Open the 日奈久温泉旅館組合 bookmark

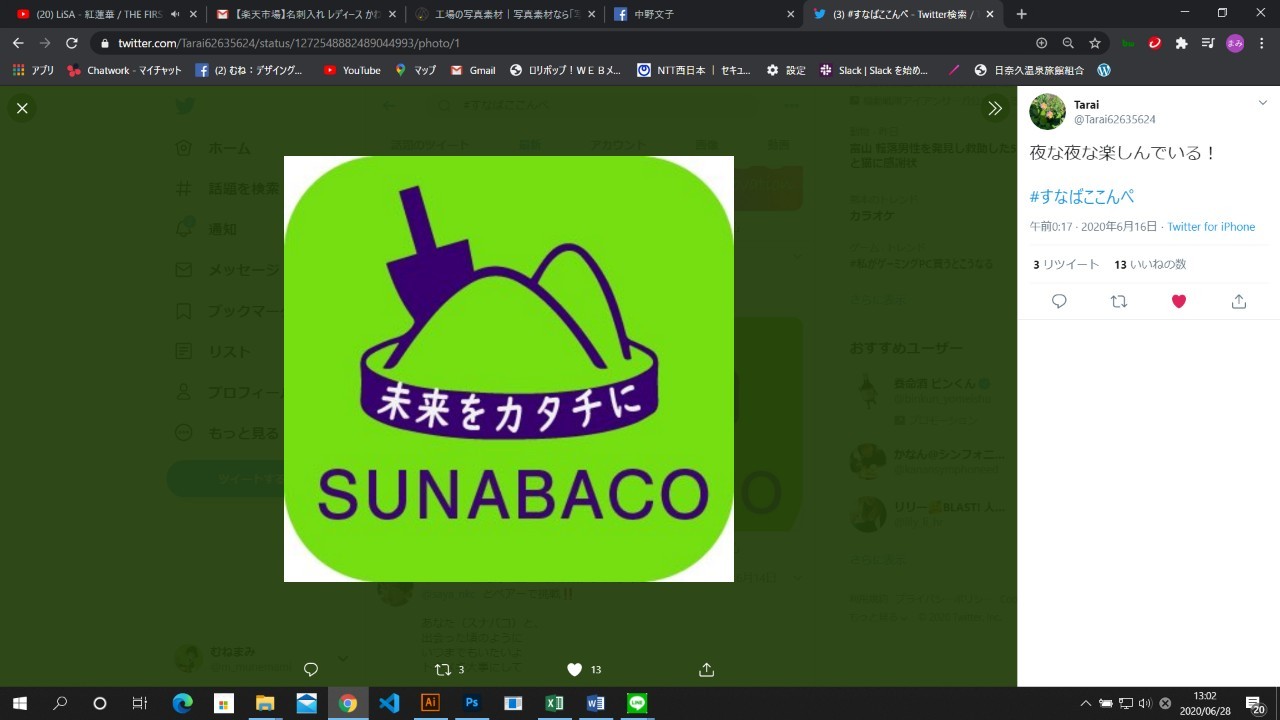[x=1029, y=70]
